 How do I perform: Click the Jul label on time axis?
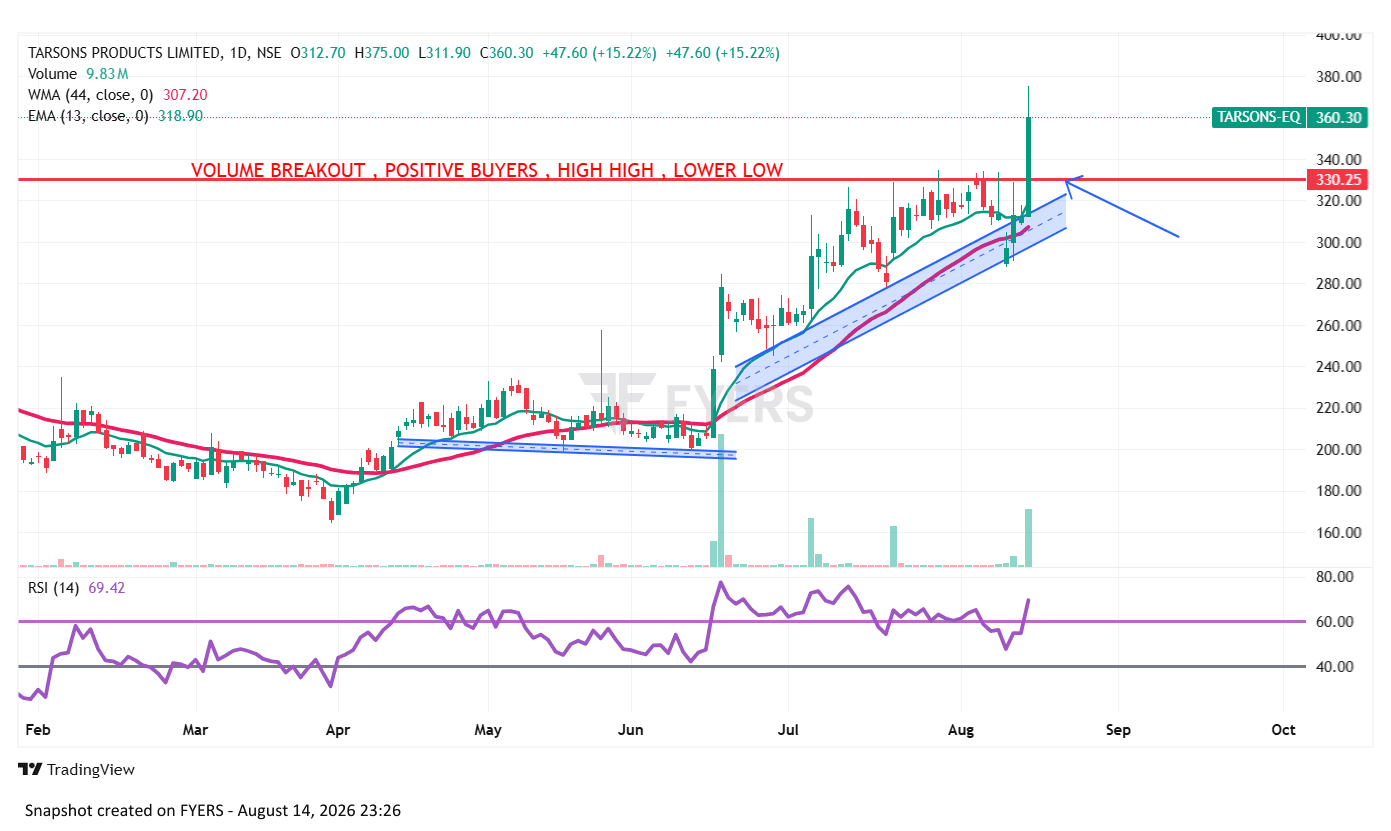[787, 730]
